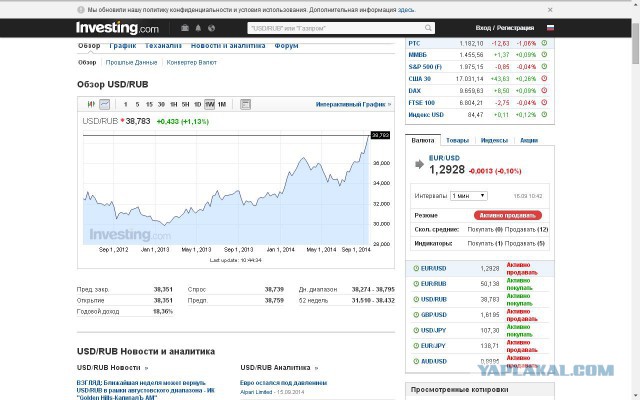Switch to the График tab
Screen dimensions: 640x400
coord(122,46)
